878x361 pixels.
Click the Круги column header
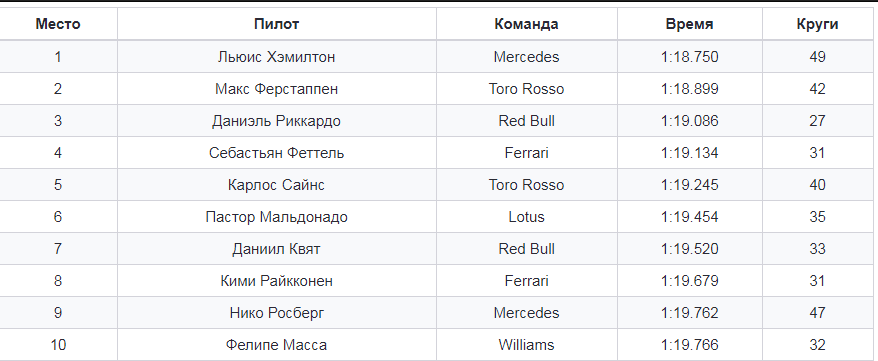click(x=818, y=24)
